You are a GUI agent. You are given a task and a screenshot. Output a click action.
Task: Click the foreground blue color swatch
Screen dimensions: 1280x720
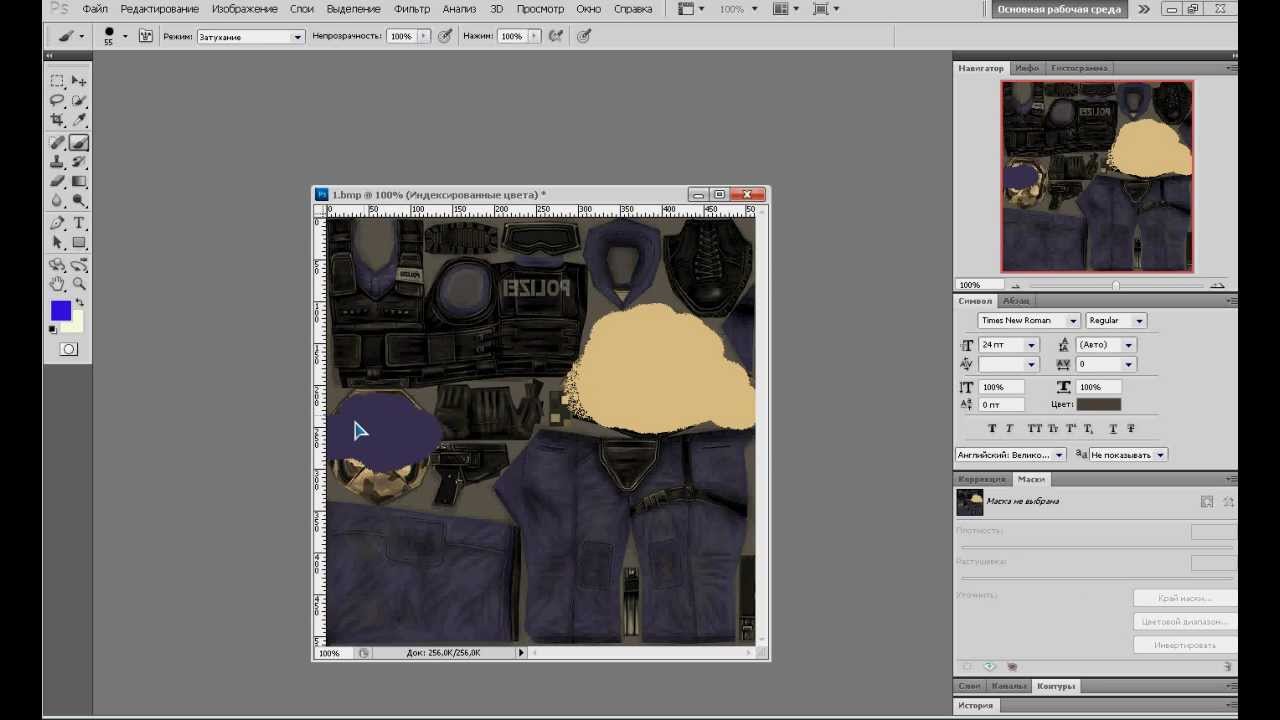[x=60, y=311]
